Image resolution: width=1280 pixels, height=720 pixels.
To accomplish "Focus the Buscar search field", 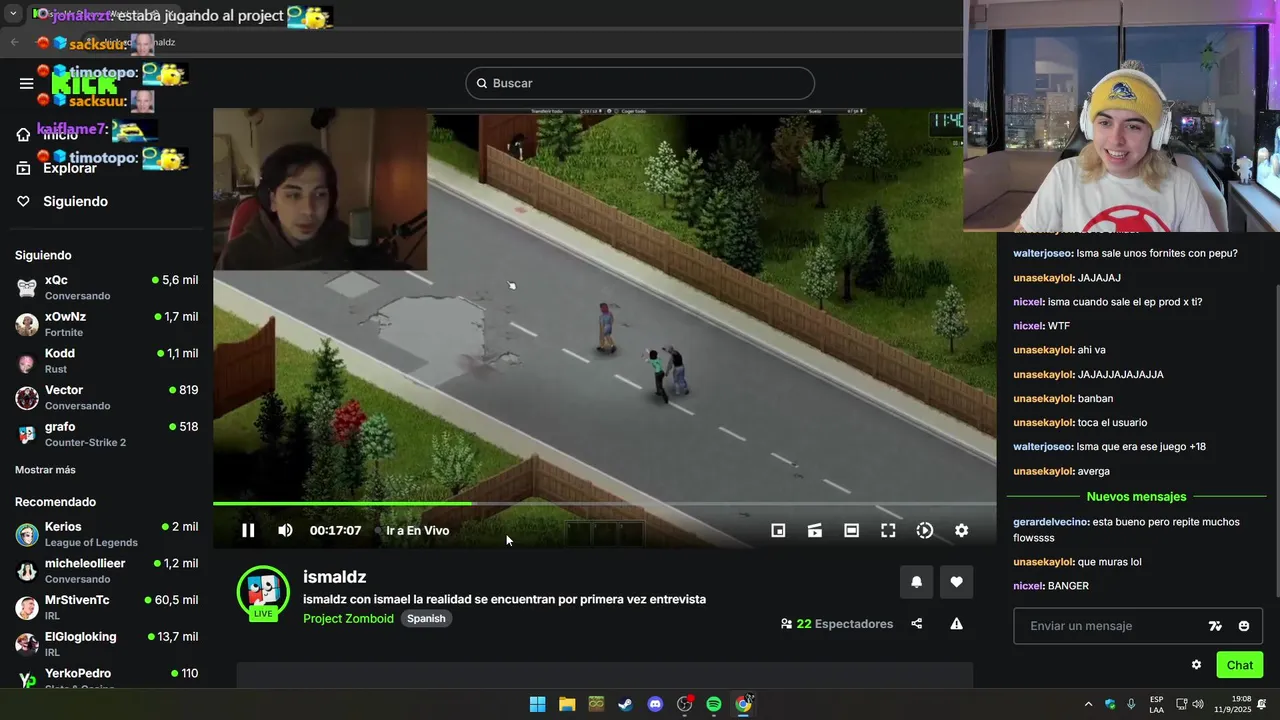I will pyautogui.click(x=640, y=83).
